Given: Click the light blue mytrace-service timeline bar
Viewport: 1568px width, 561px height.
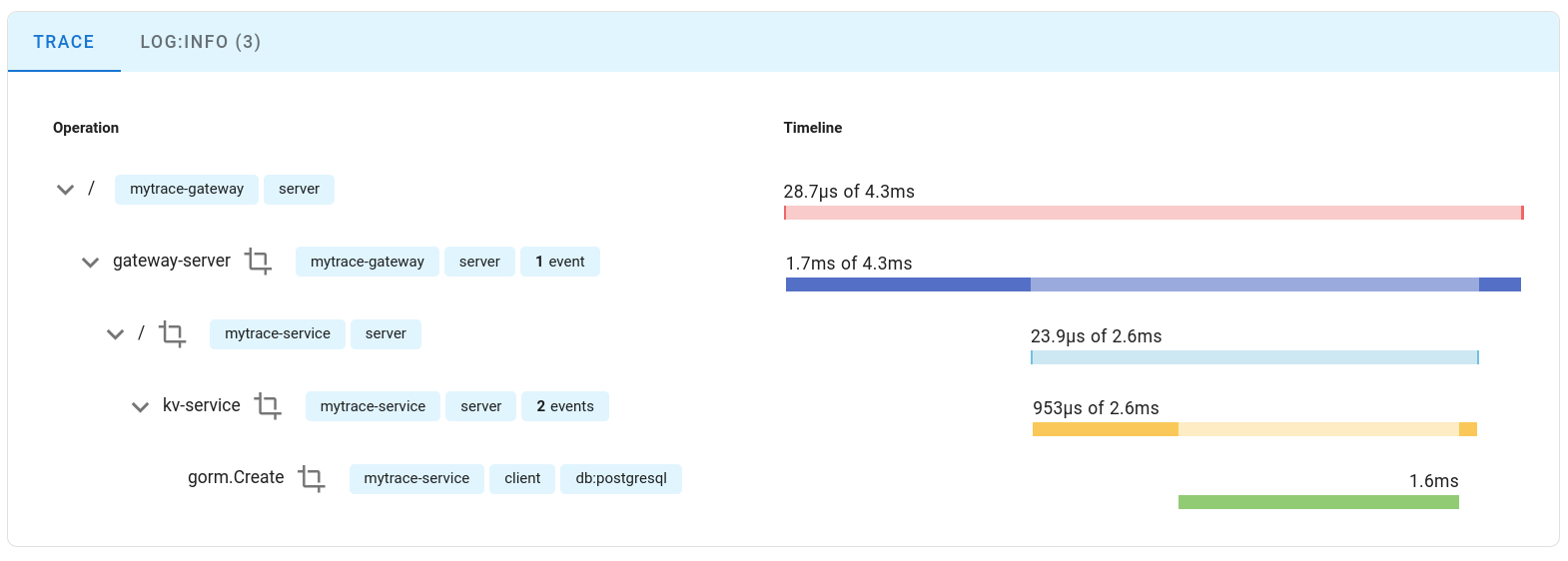Looking at the screenshot, I should [x=1253, y=357].
